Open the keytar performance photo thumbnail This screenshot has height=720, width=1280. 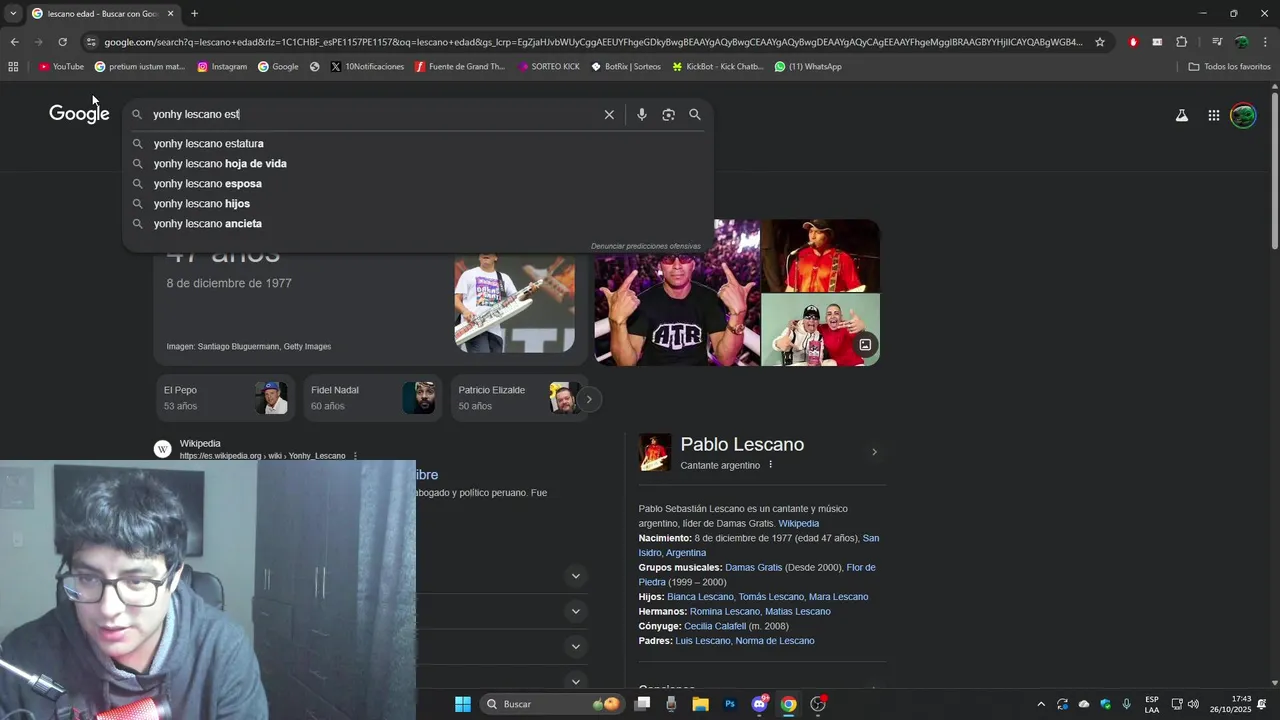[514, 303]
